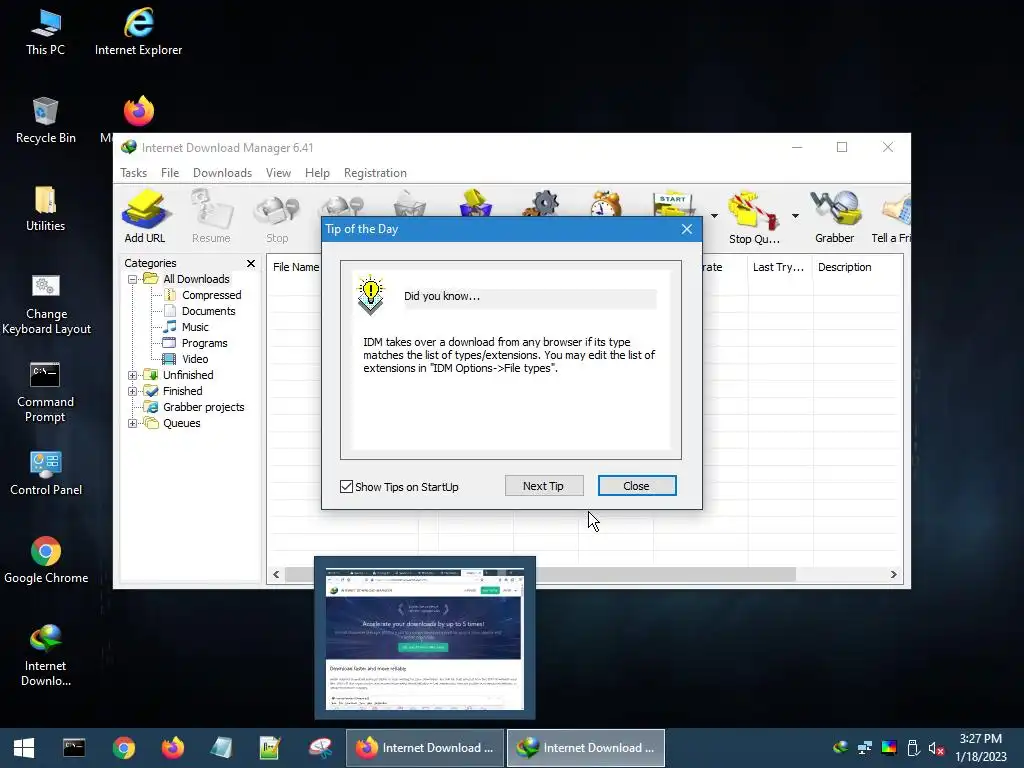Click the IDM Internet Download taskbar button

pos(586,748)
